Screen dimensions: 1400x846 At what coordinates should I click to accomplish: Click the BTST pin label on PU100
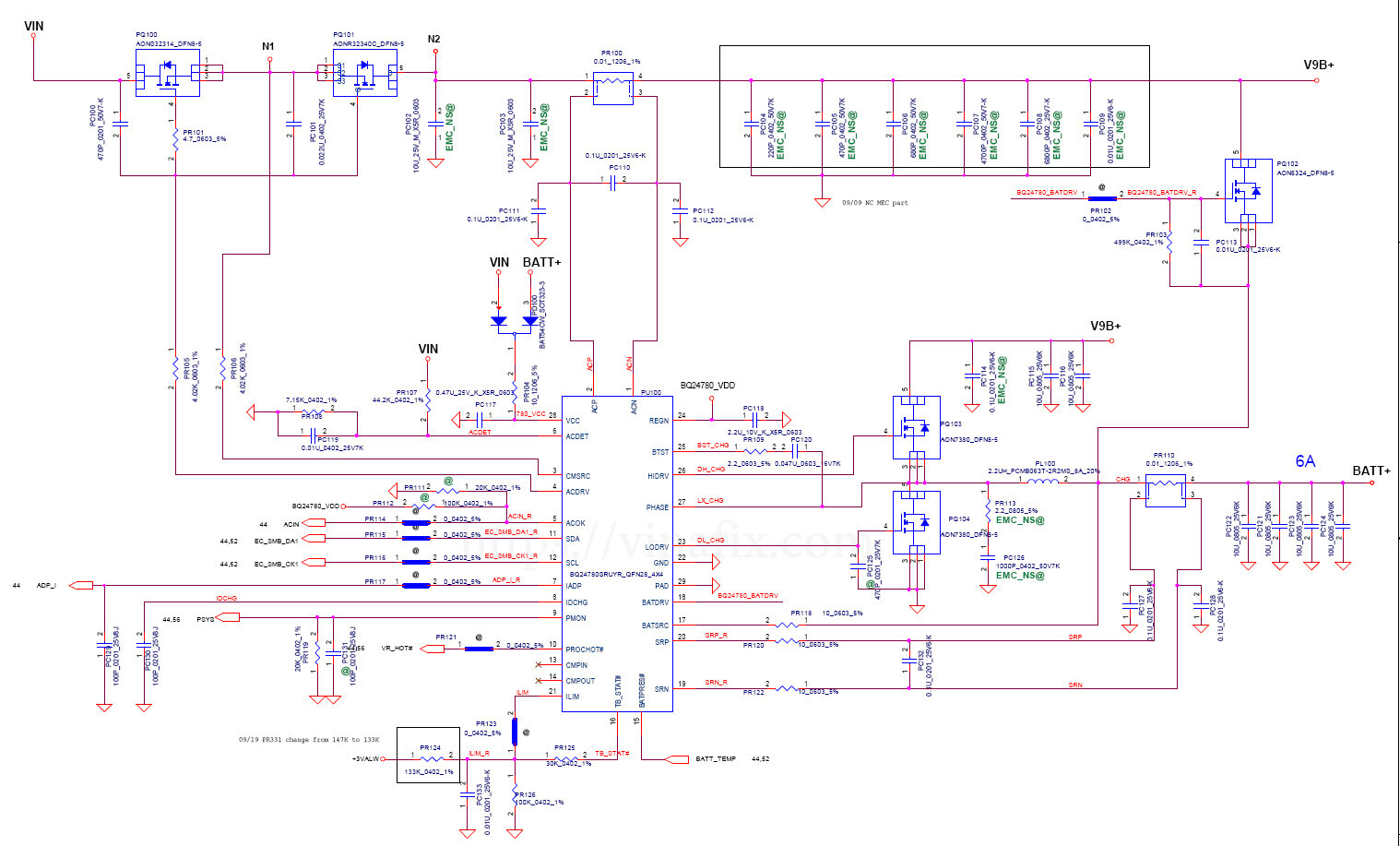660,452
